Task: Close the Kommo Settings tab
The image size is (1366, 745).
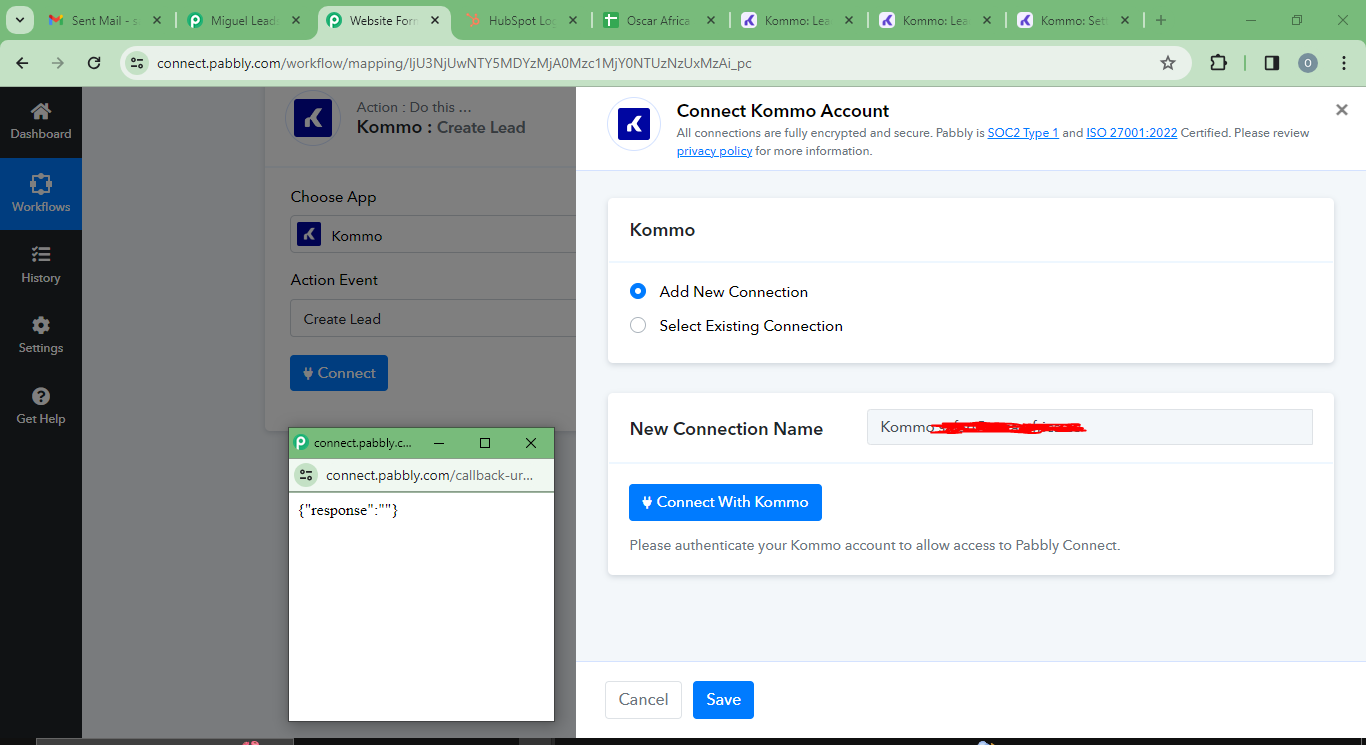Action: click(x=1125, y=20)
